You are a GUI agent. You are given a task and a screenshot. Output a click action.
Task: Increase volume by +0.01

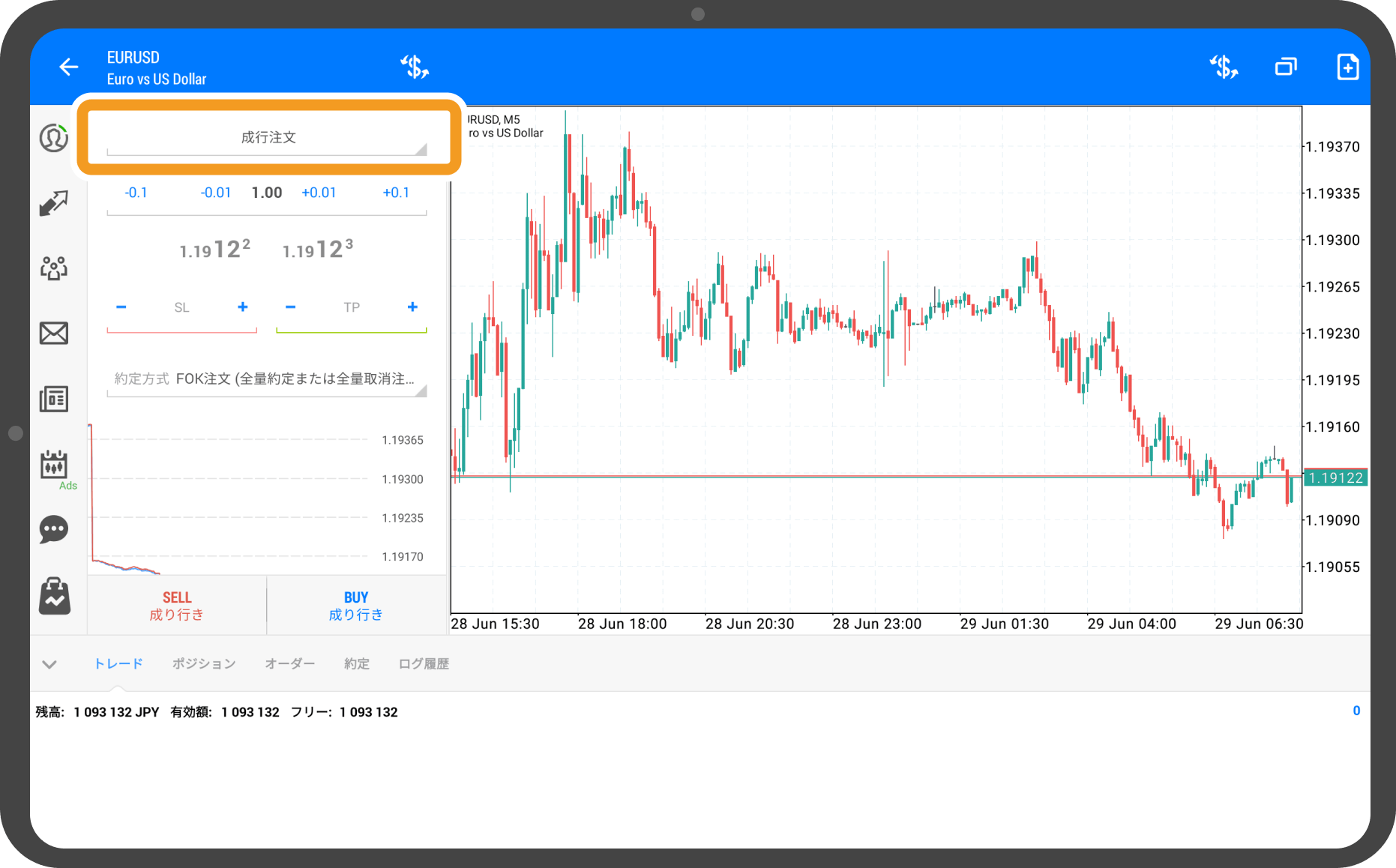(x=319, y=193)
